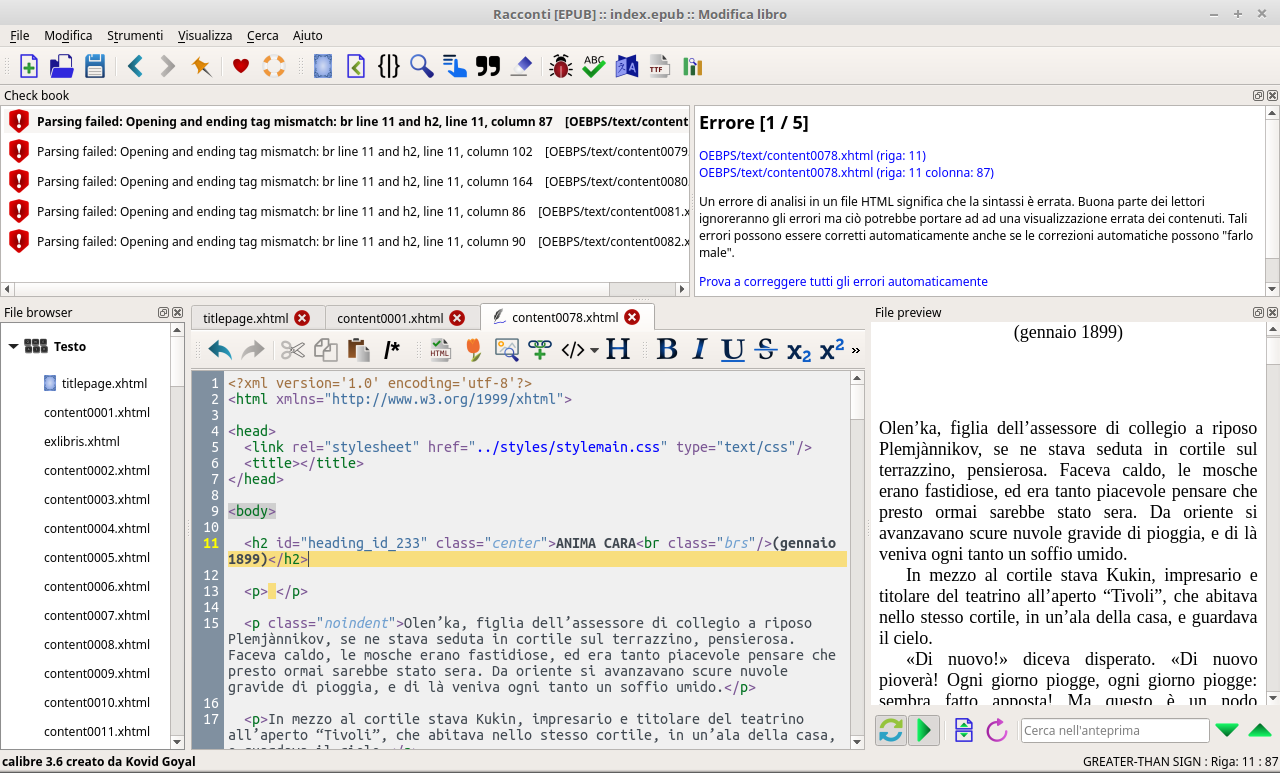1280x773 pixels.
Task: Open the magnifier search tool in toolbar
Action: pos(421,67)
